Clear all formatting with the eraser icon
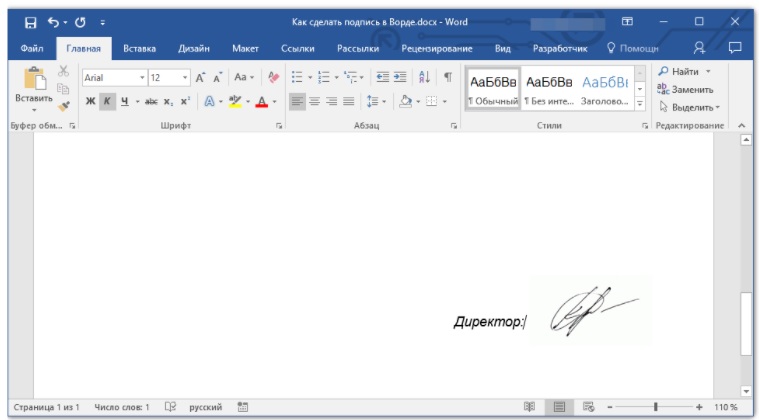The width and height of the screenshot is (759, 420). pyautogui.click(x=275, y=77)
